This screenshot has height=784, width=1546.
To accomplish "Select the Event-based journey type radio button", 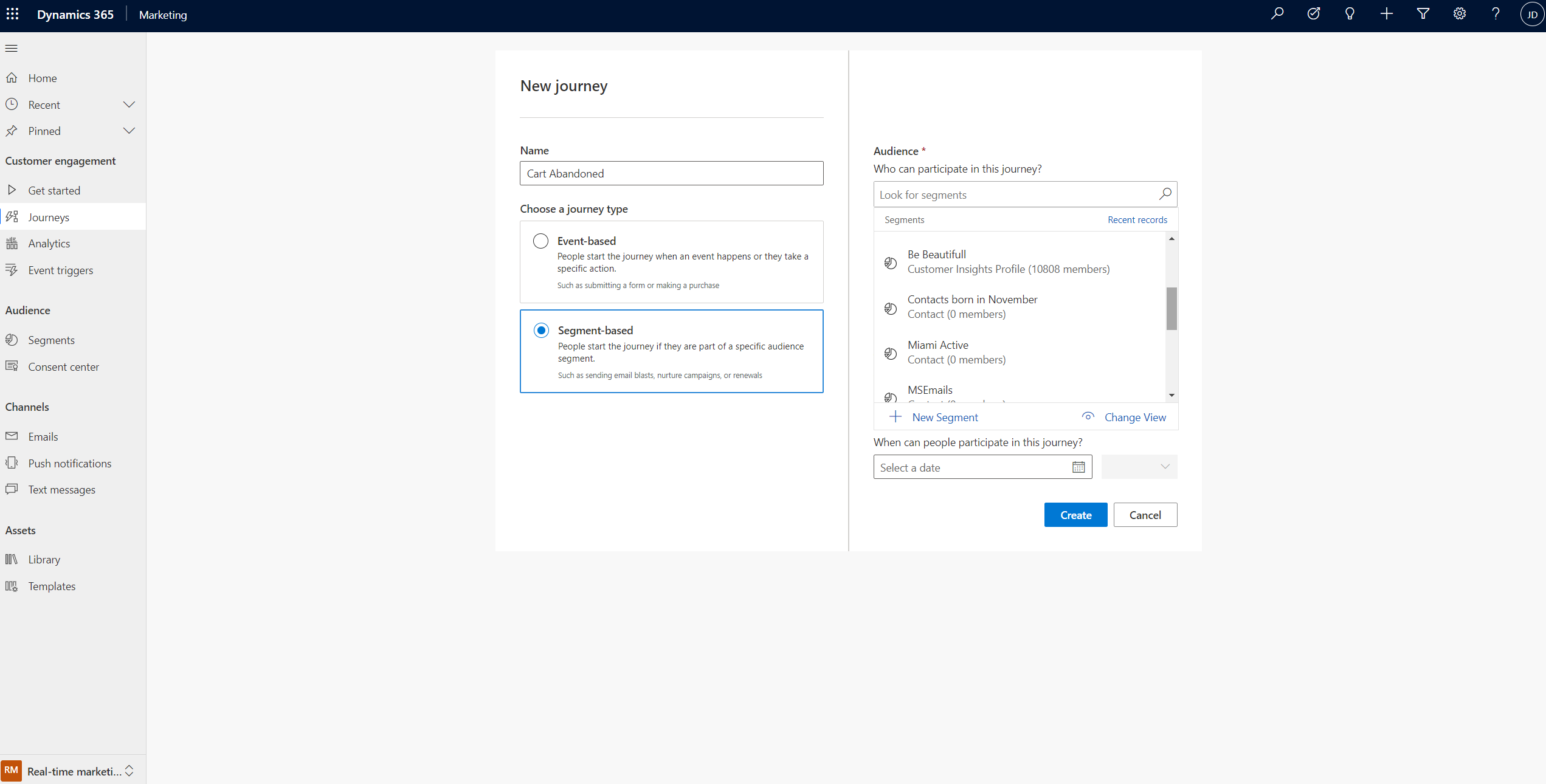I will (x=541, y=241).
